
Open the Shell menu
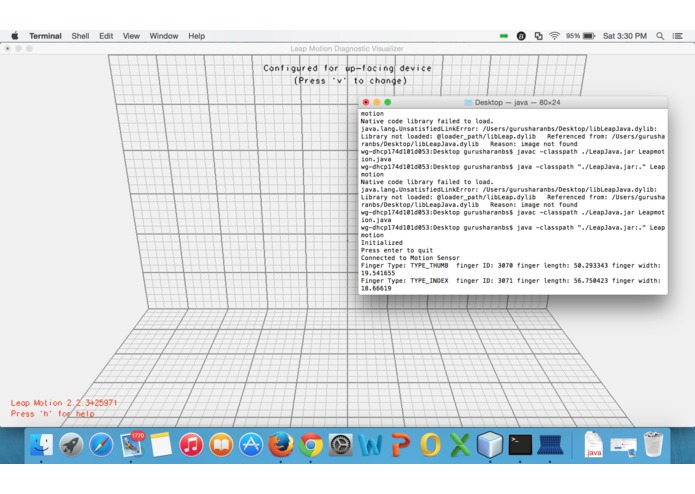click(x=80, y=36)
